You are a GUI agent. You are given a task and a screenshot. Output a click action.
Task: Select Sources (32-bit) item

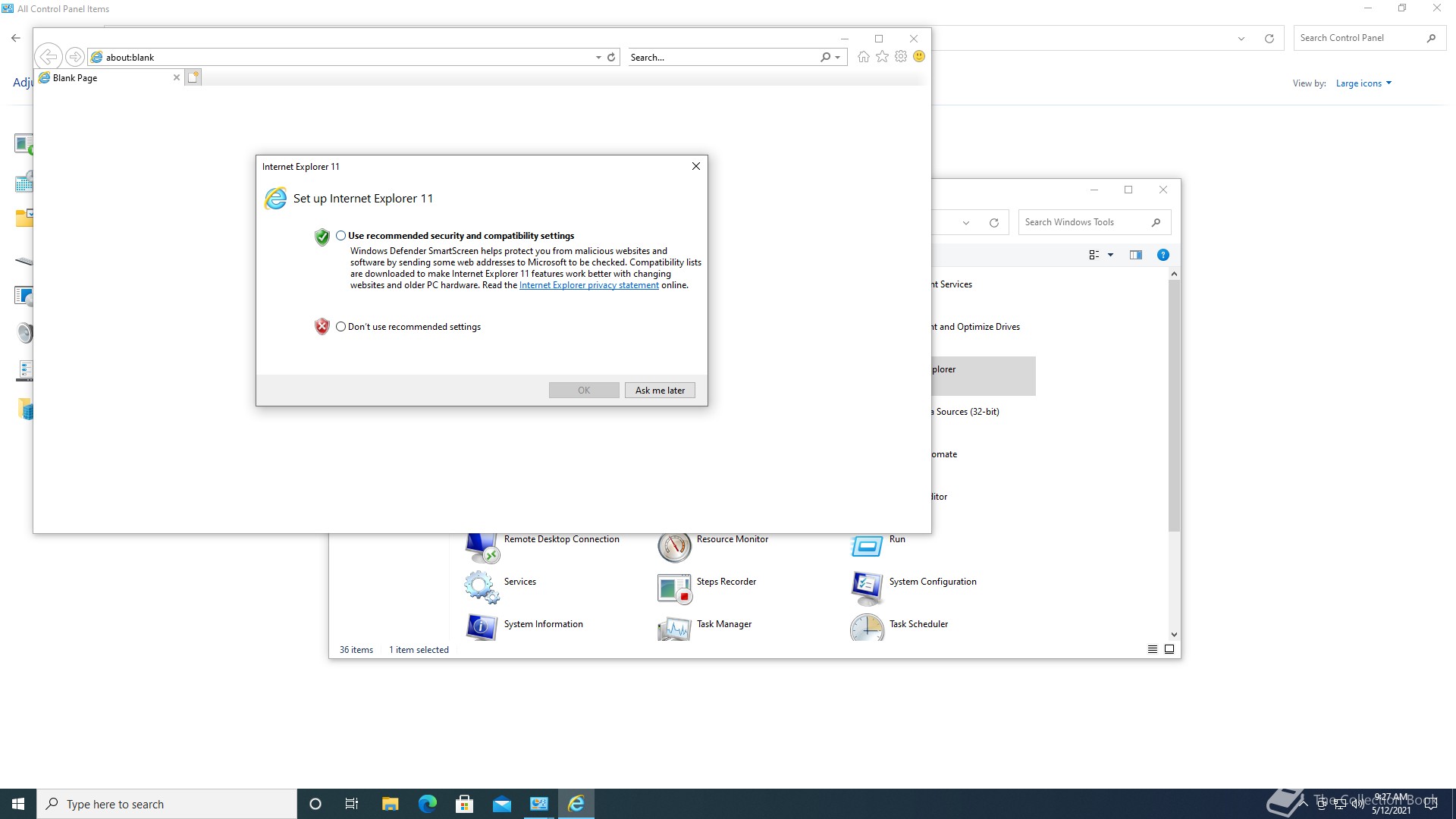tap(965, 412)
